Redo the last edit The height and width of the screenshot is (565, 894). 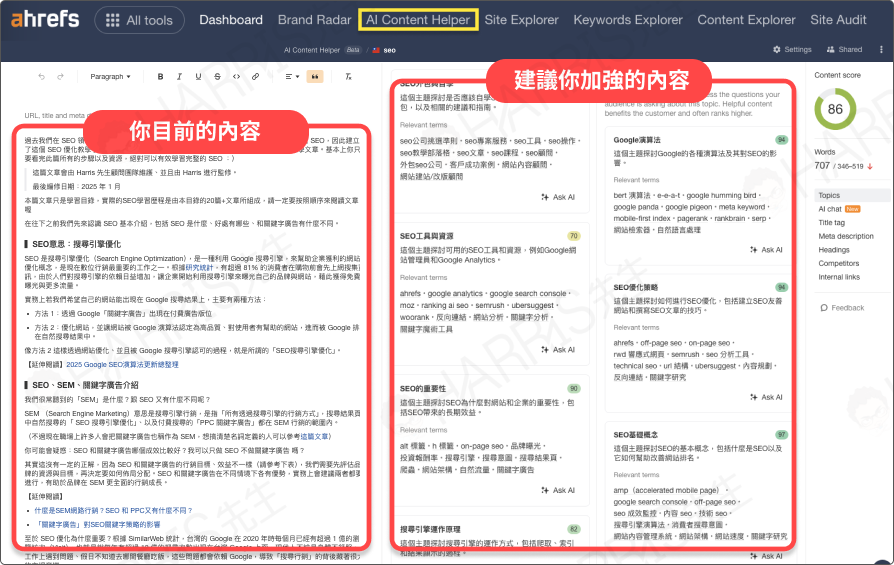point(60,76)
